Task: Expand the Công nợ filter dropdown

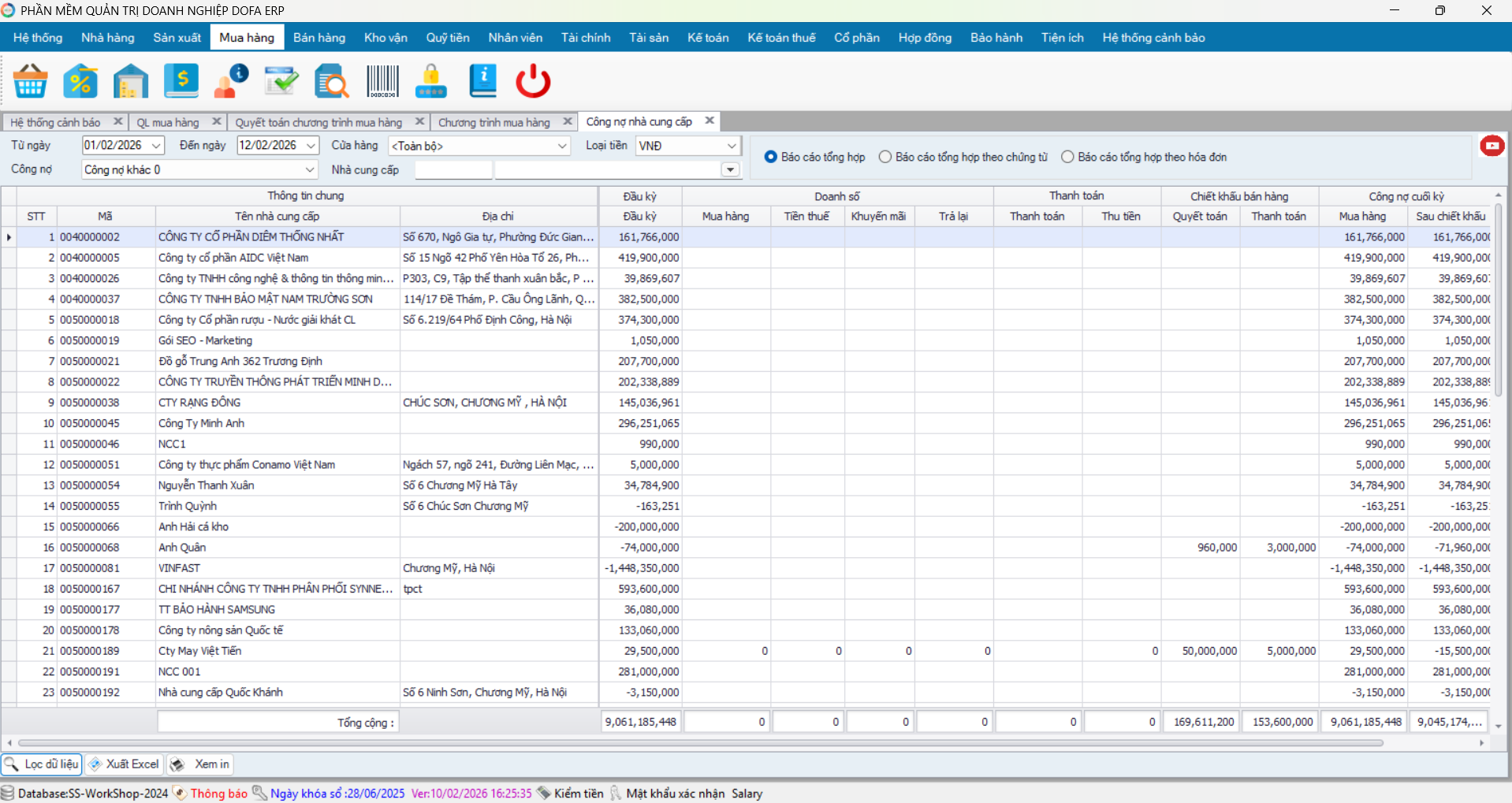Action: 309,169
